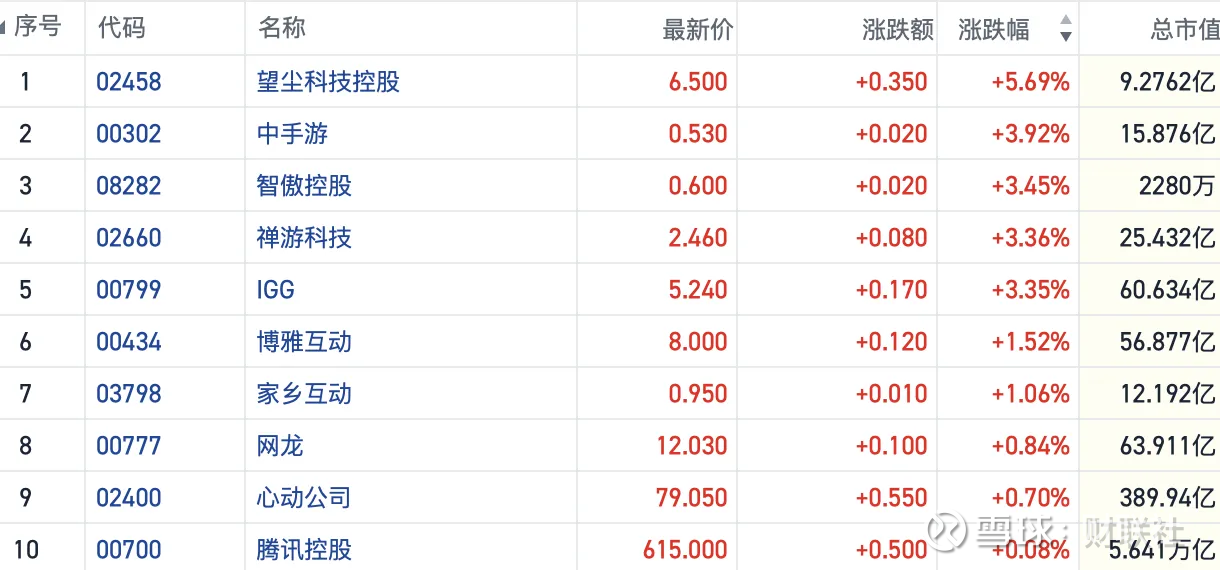Sort by the 最新价 column header

pos(697,29)
